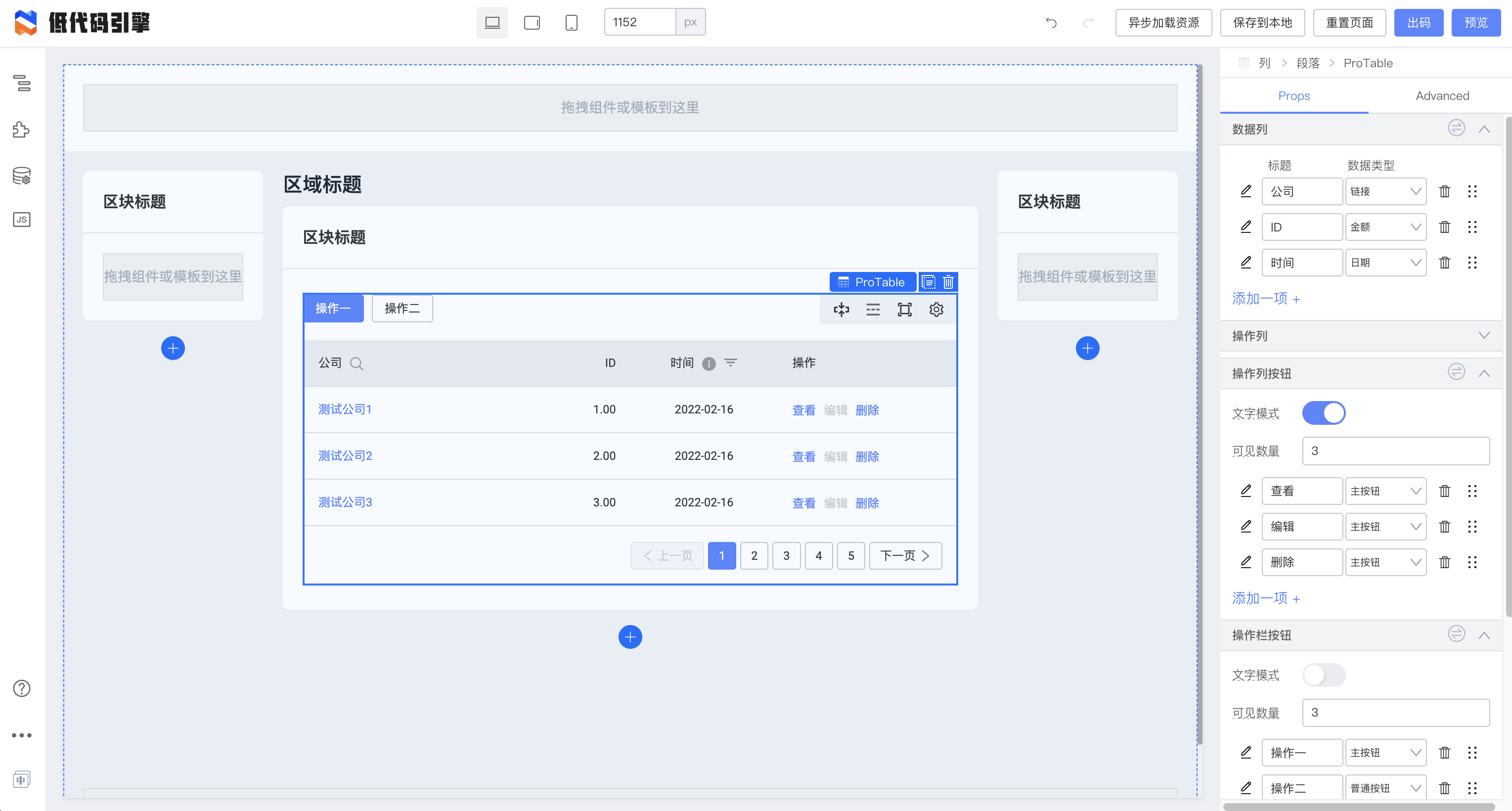Open 公司 data type 链接 dropdown
The width and height of the screenshot is (1512, 811).
click(1385, 191)
